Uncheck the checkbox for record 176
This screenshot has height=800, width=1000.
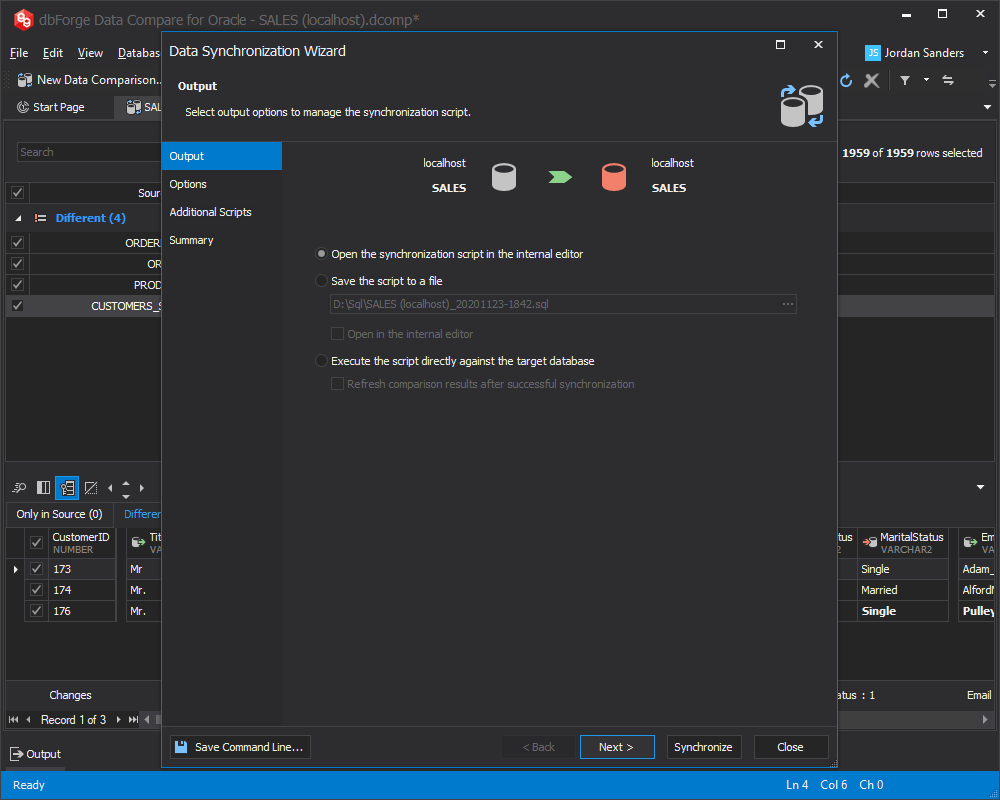point(36,611)
